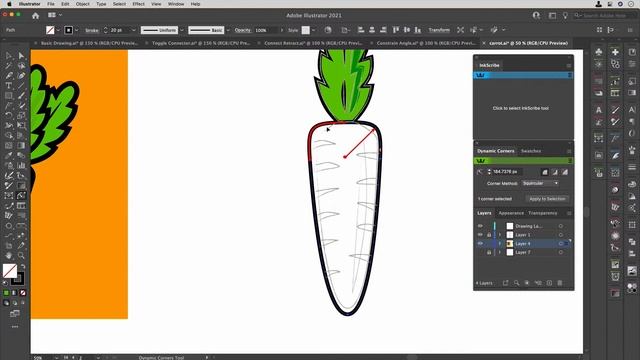Image resolution: width=640 pixels, height=360 pixels.
Task: Open the search help magnifier icon
Action: pyautogui.click(x=577, y=16)
